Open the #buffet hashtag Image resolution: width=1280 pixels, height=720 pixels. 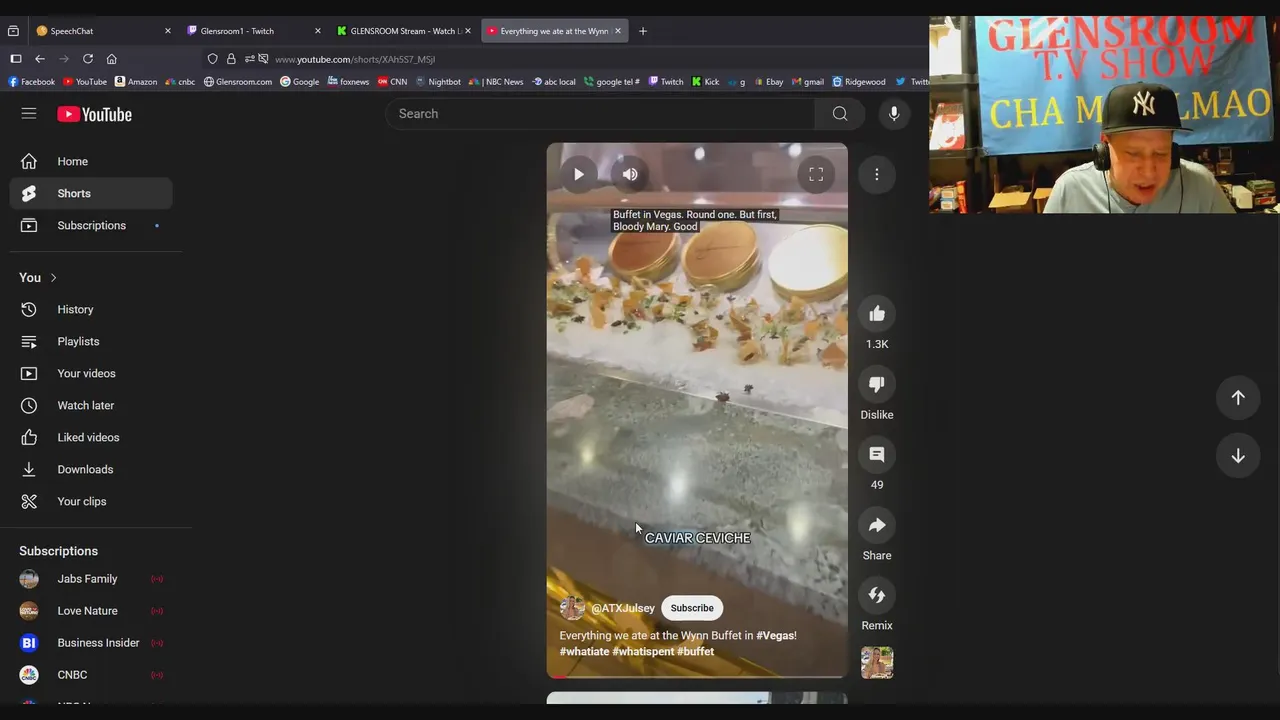[696, 652]
